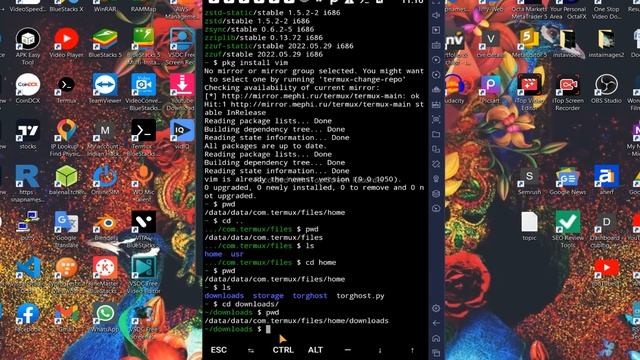Open APK Easy Tool desktop icon
Image resolution: width=640 pixels, height=360 pixels.
pos(28,46)
